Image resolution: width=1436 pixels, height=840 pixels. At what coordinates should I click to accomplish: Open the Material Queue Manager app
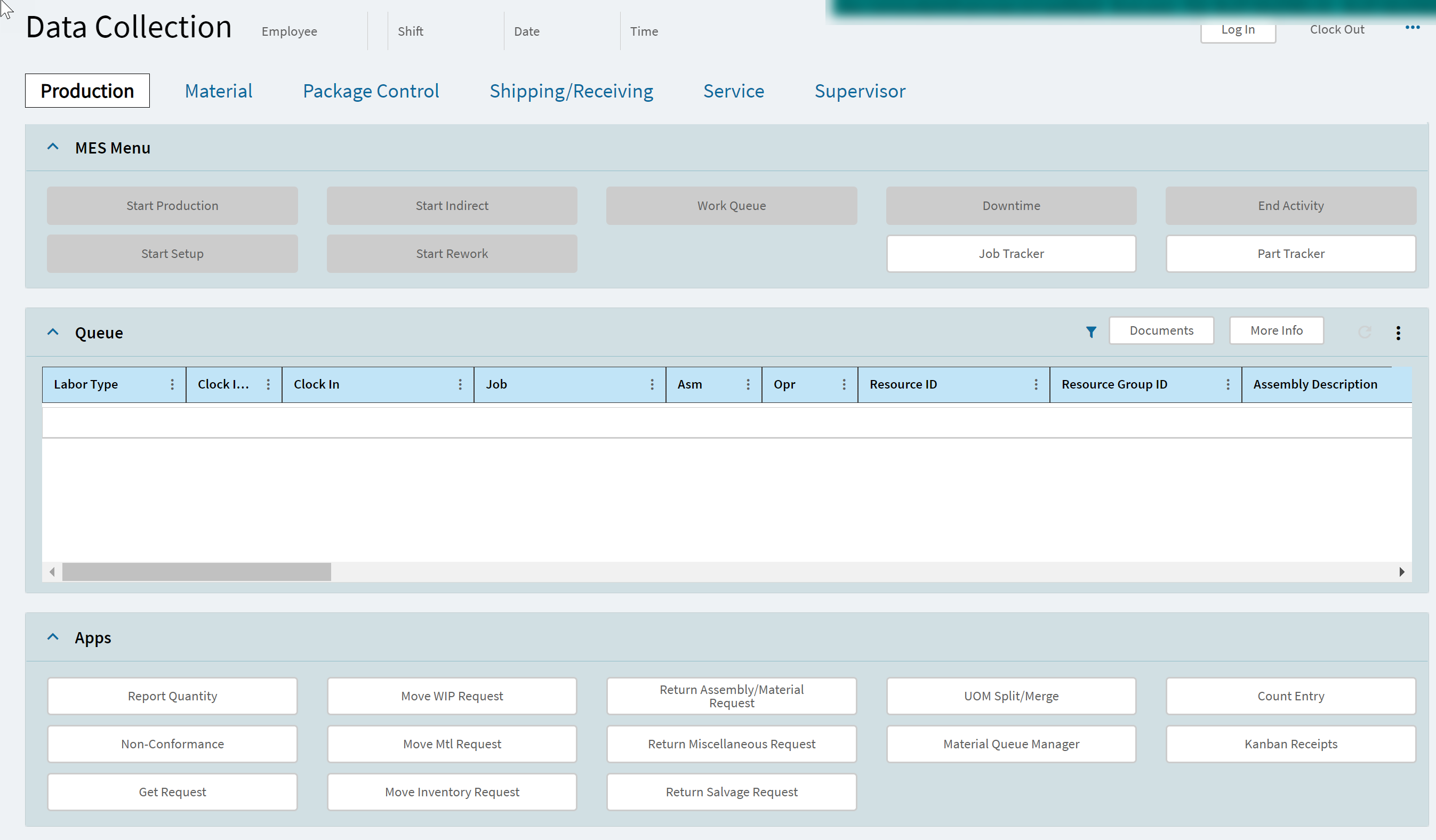(x=1011, y=744)
